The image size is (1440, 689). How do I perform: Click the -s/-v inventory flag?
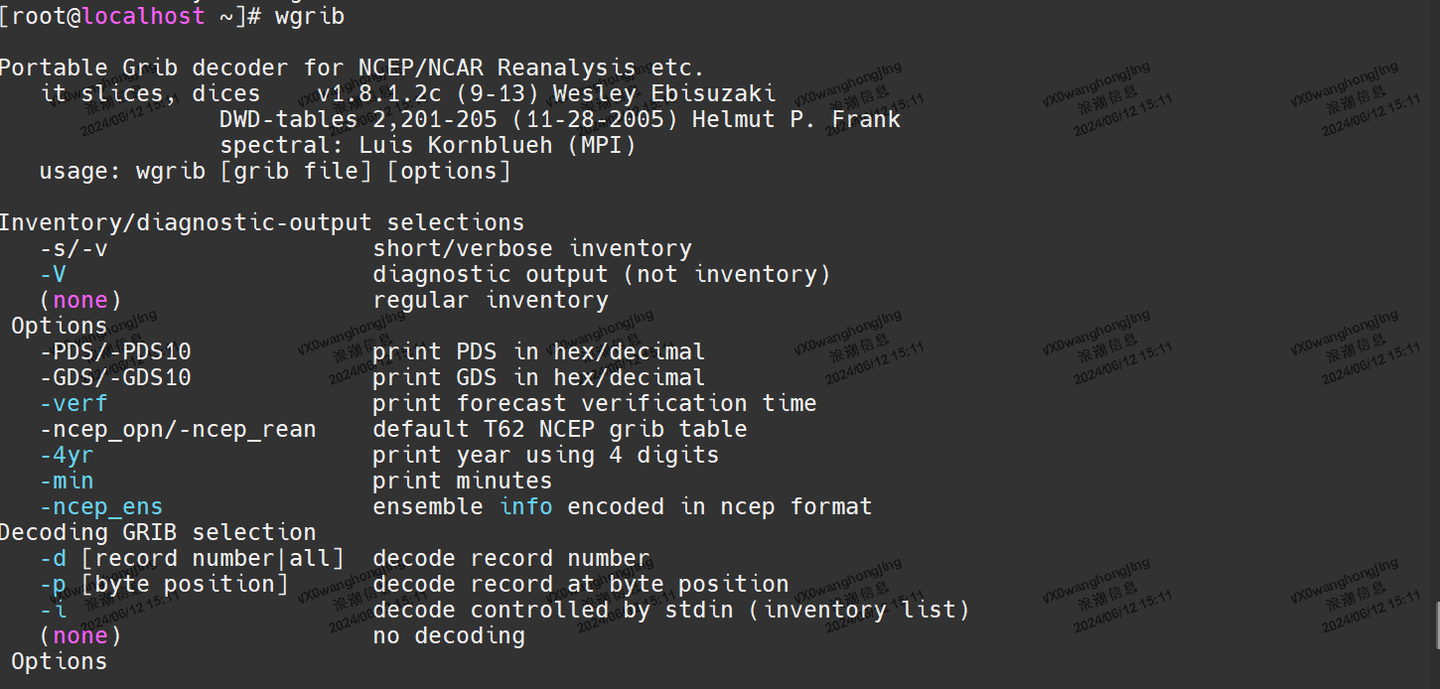[73, 249]
